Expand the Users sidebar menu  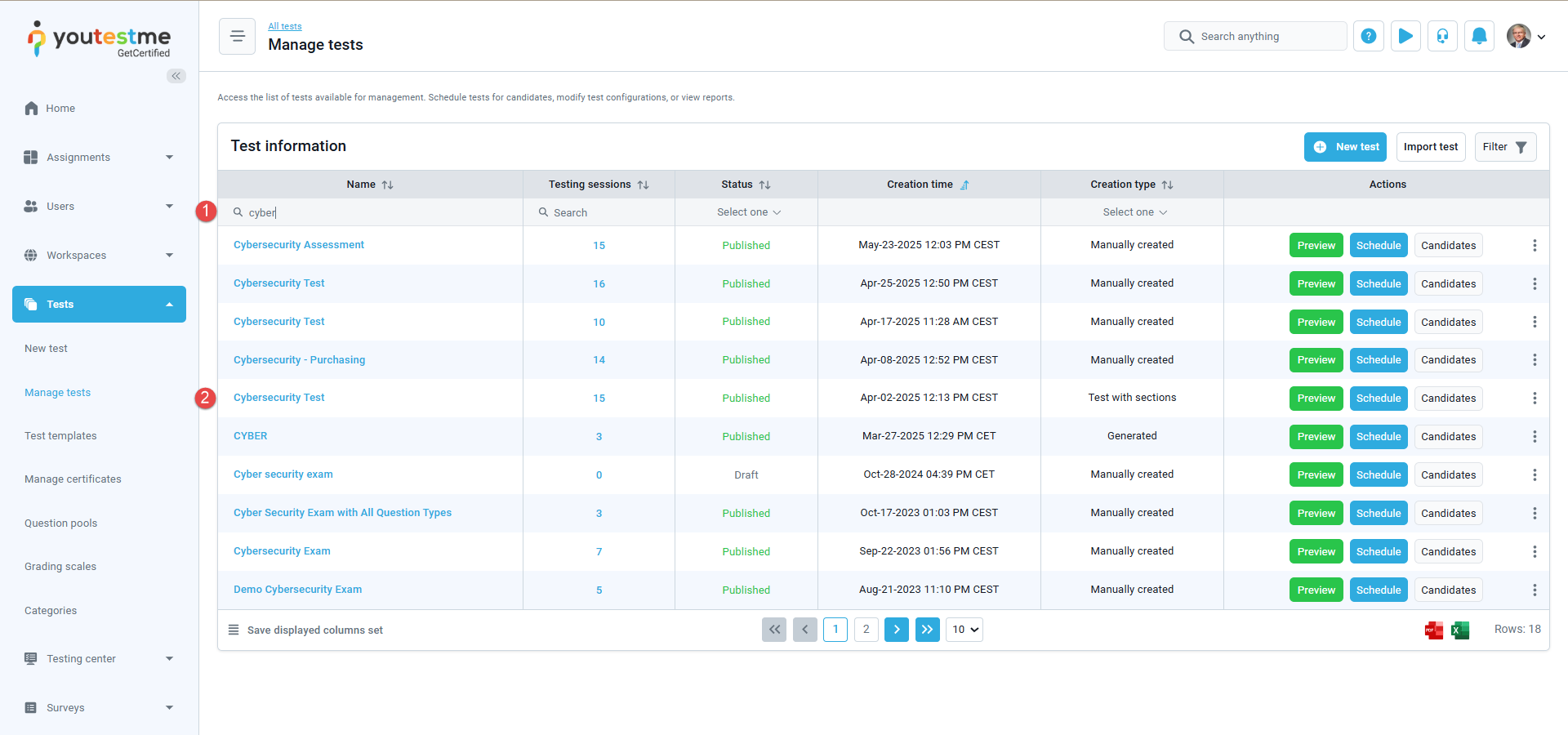coord(99,206)
